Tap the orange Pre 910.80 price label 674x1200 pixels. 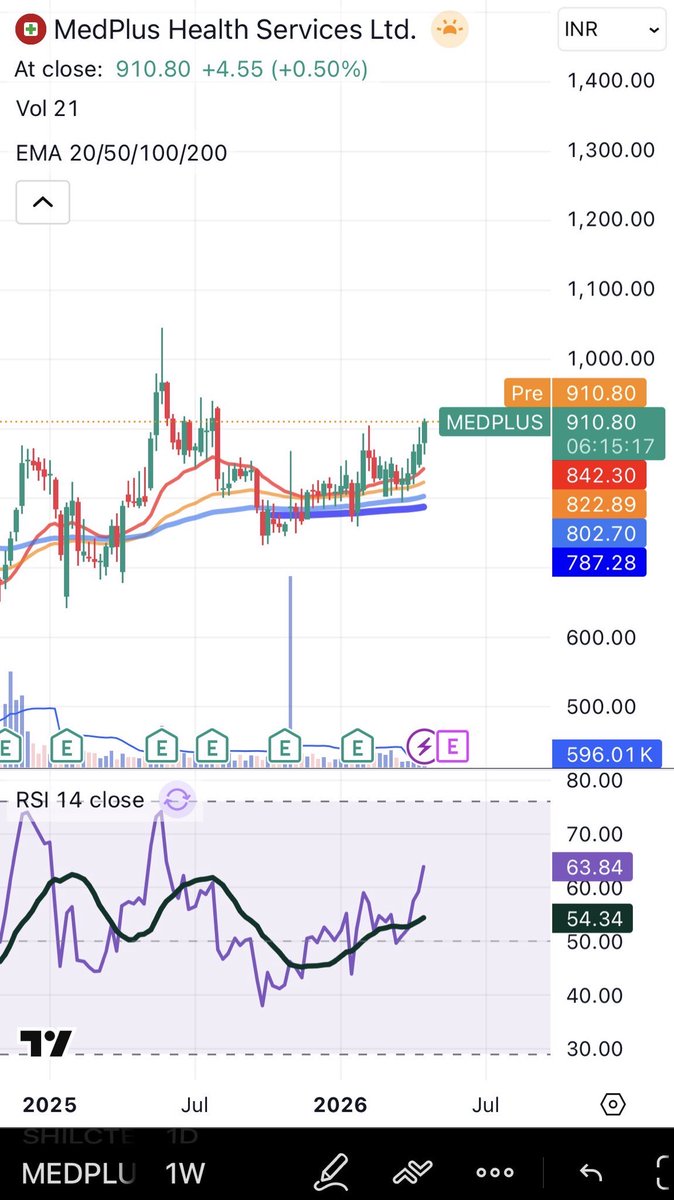click(x=575, y=393)
